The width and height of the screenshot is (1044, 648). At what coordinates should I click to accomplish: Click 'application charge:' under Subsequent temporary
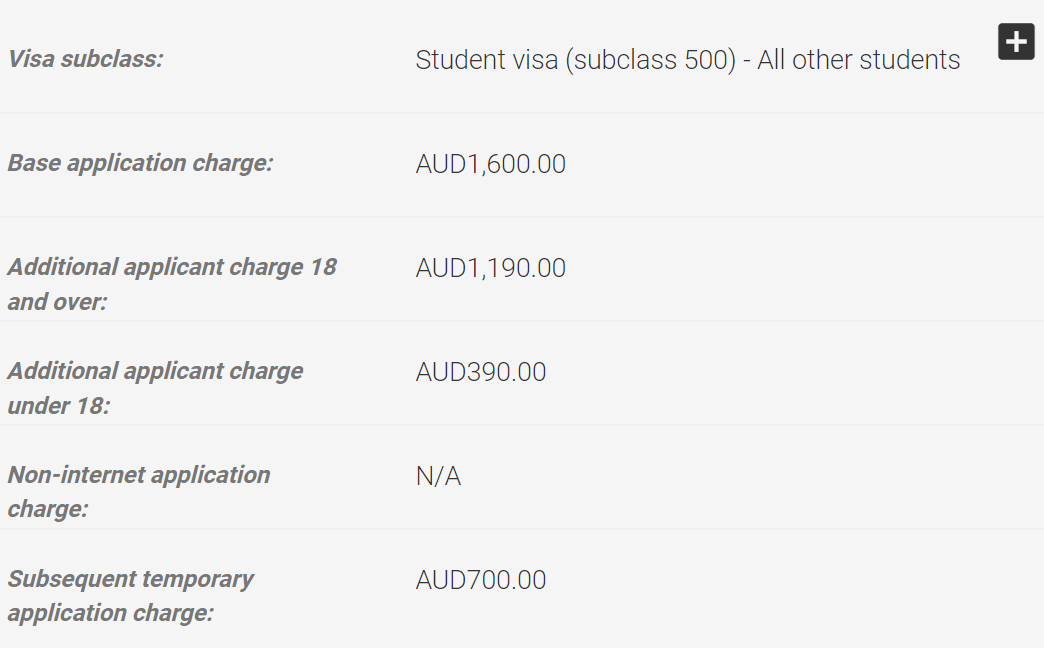click(x=111, y=613)
